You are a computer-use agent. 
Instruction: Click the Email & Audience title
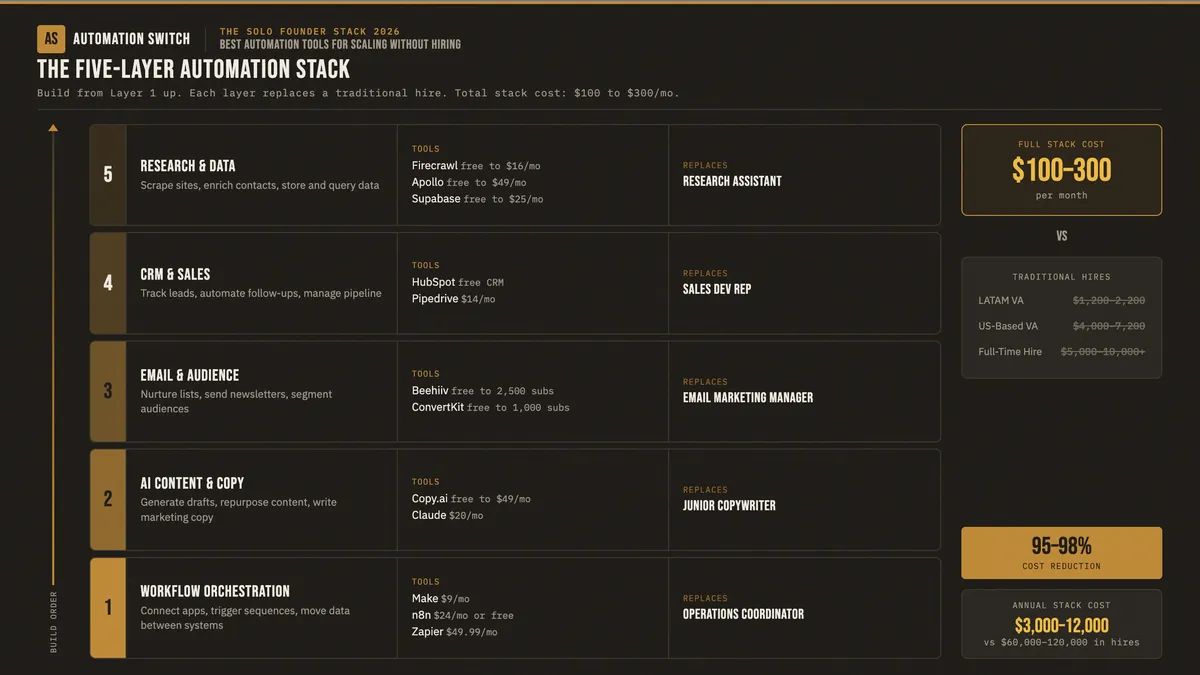(x=190, y=375)
